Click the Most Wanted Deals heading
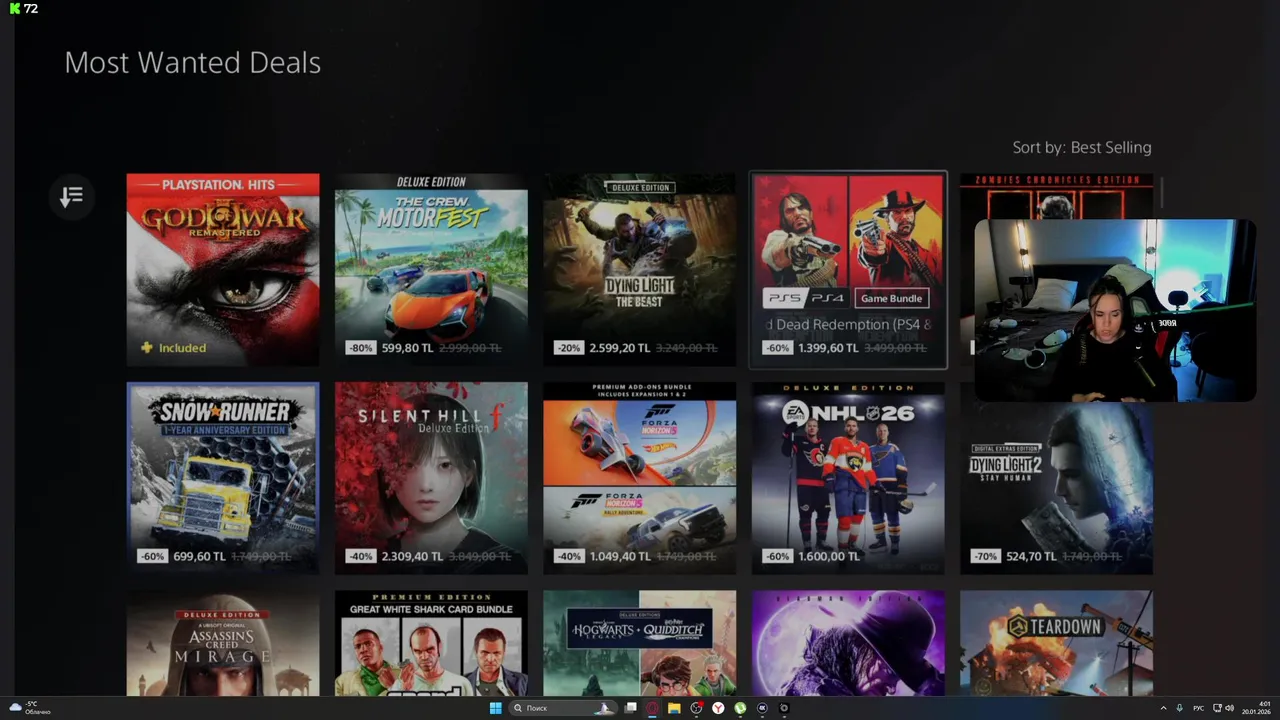This screenshot has width=1280, height=720. click(192, 63)
